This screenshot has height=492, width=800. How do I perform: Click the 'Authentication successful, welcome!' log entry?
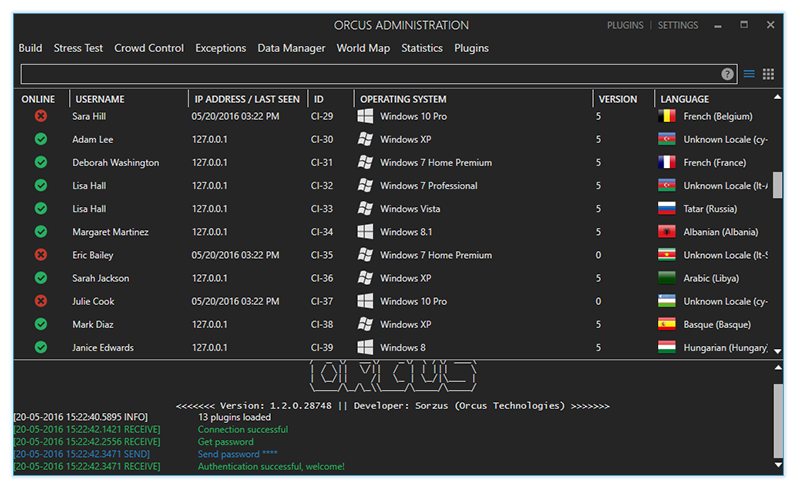(x=271, y=466)
